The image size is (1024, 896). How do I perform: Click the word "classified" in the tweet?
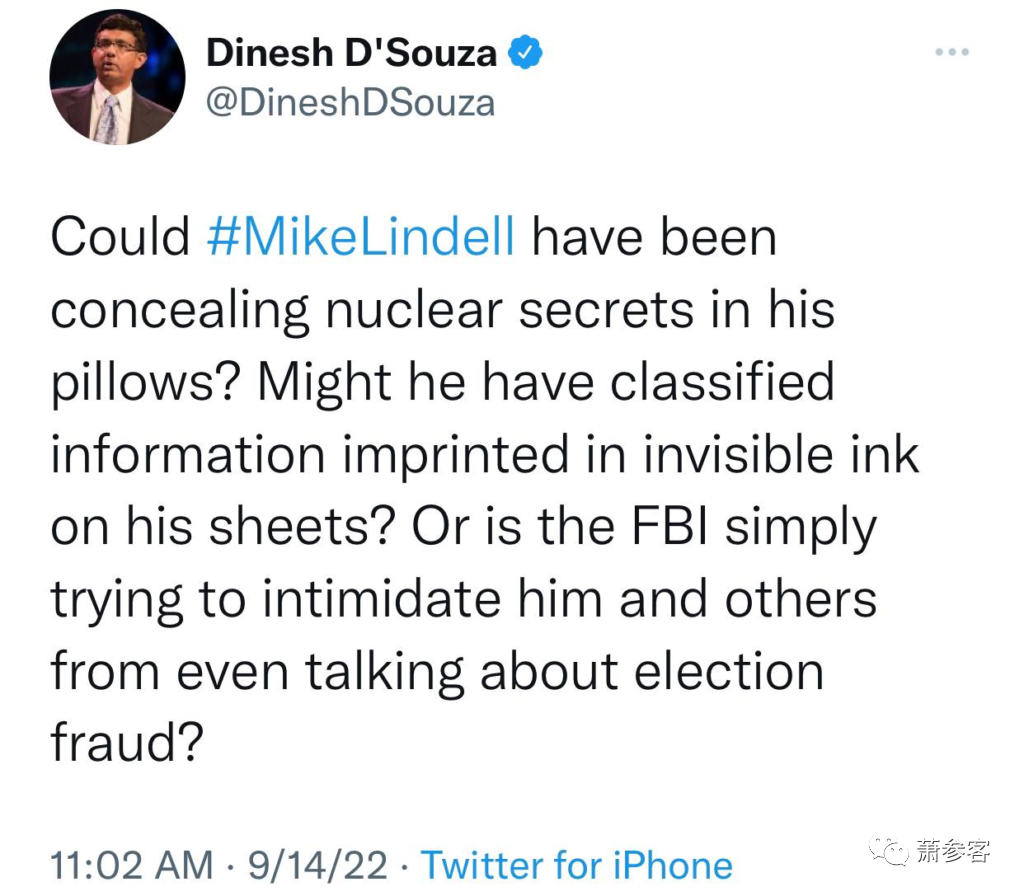point(722,382)
